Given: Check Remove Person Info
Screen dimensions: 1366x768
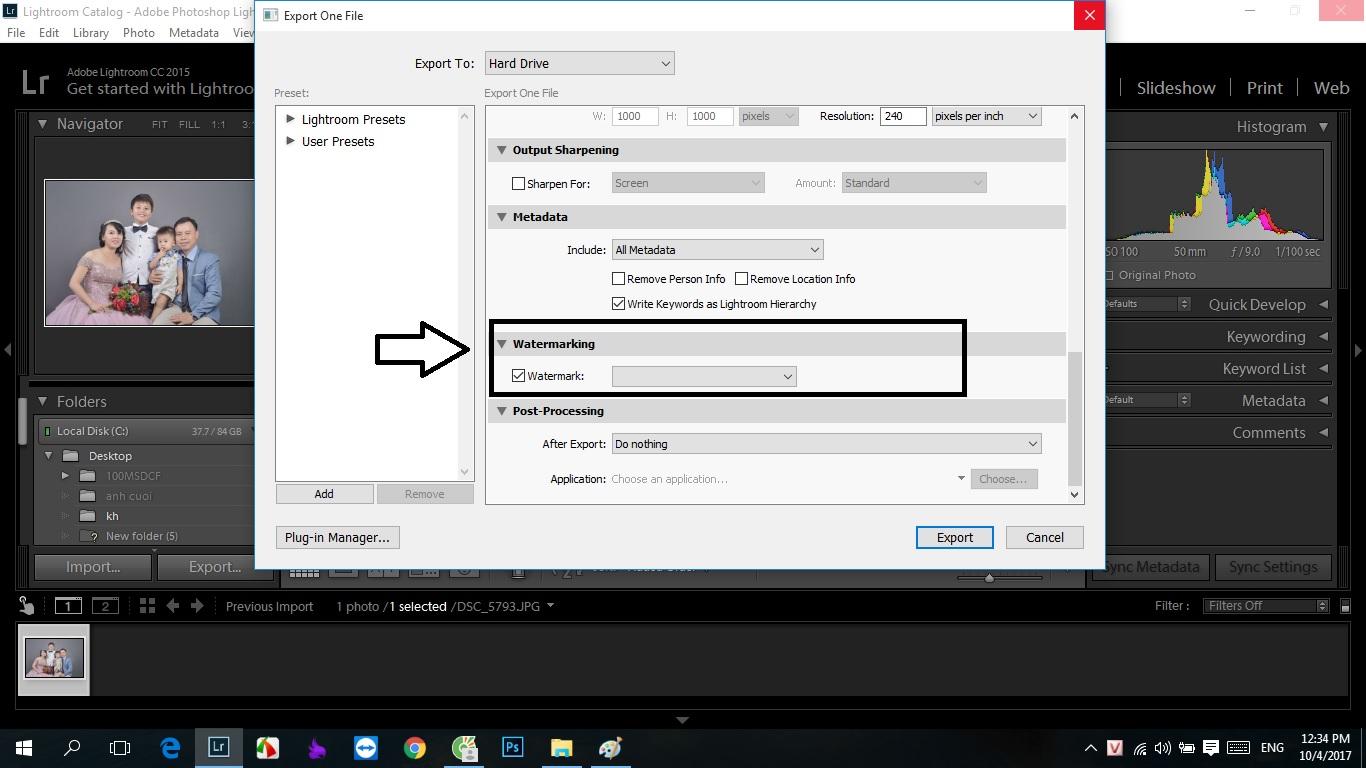Looking at the screenshot, I should point(618,278).
